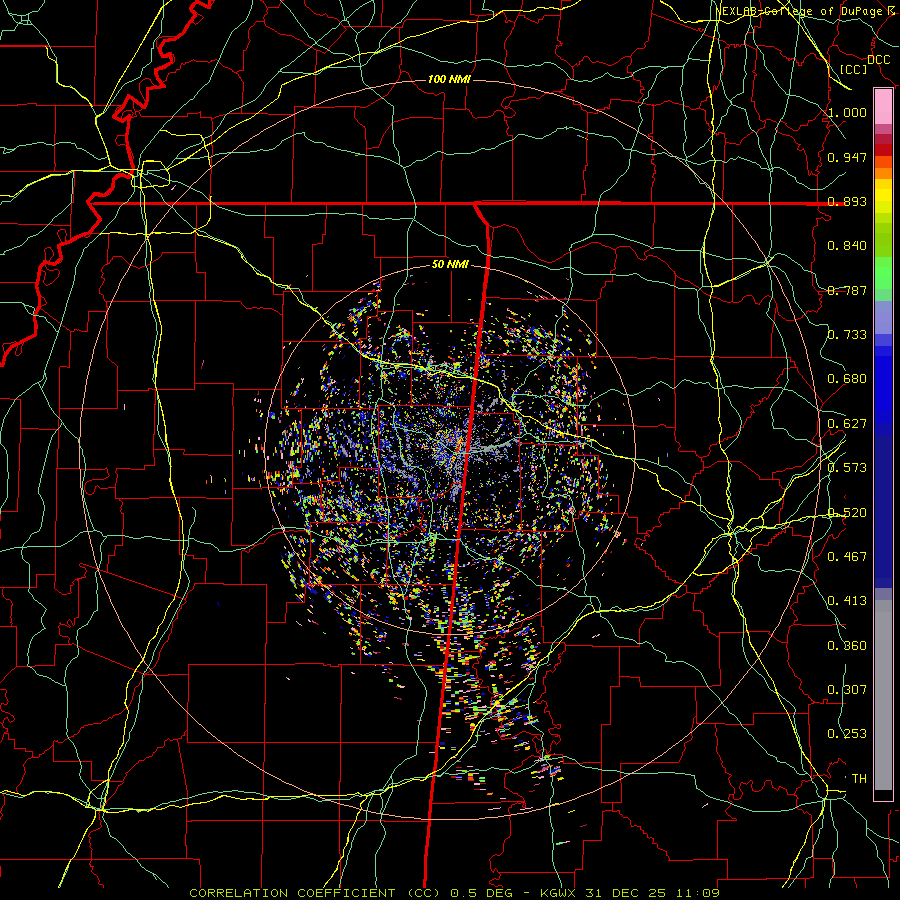
Task: Click the 0.733 legend value
Action: coord(847,335)
